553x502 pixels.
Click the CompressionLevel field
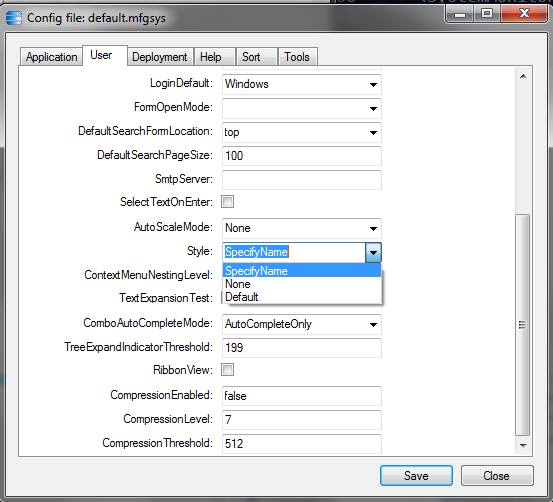coord(302,420)
